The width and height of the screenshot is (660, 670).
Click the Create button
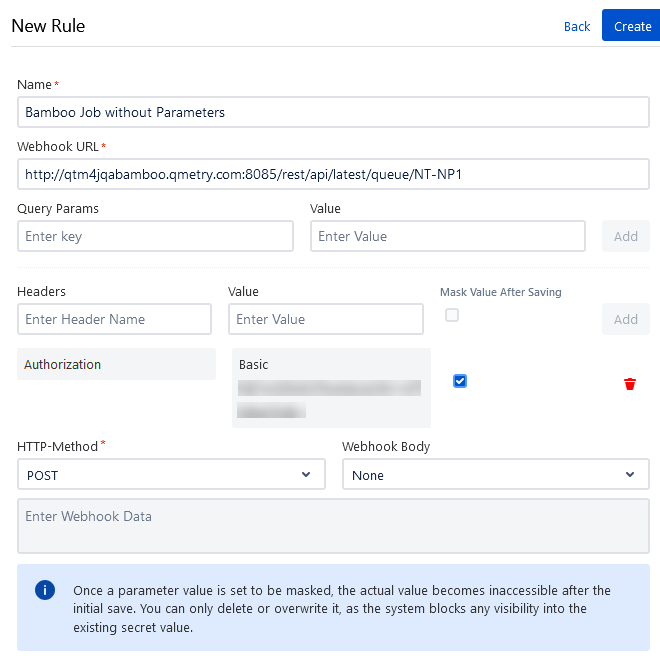pyautogui.click(x=632, y=26)
